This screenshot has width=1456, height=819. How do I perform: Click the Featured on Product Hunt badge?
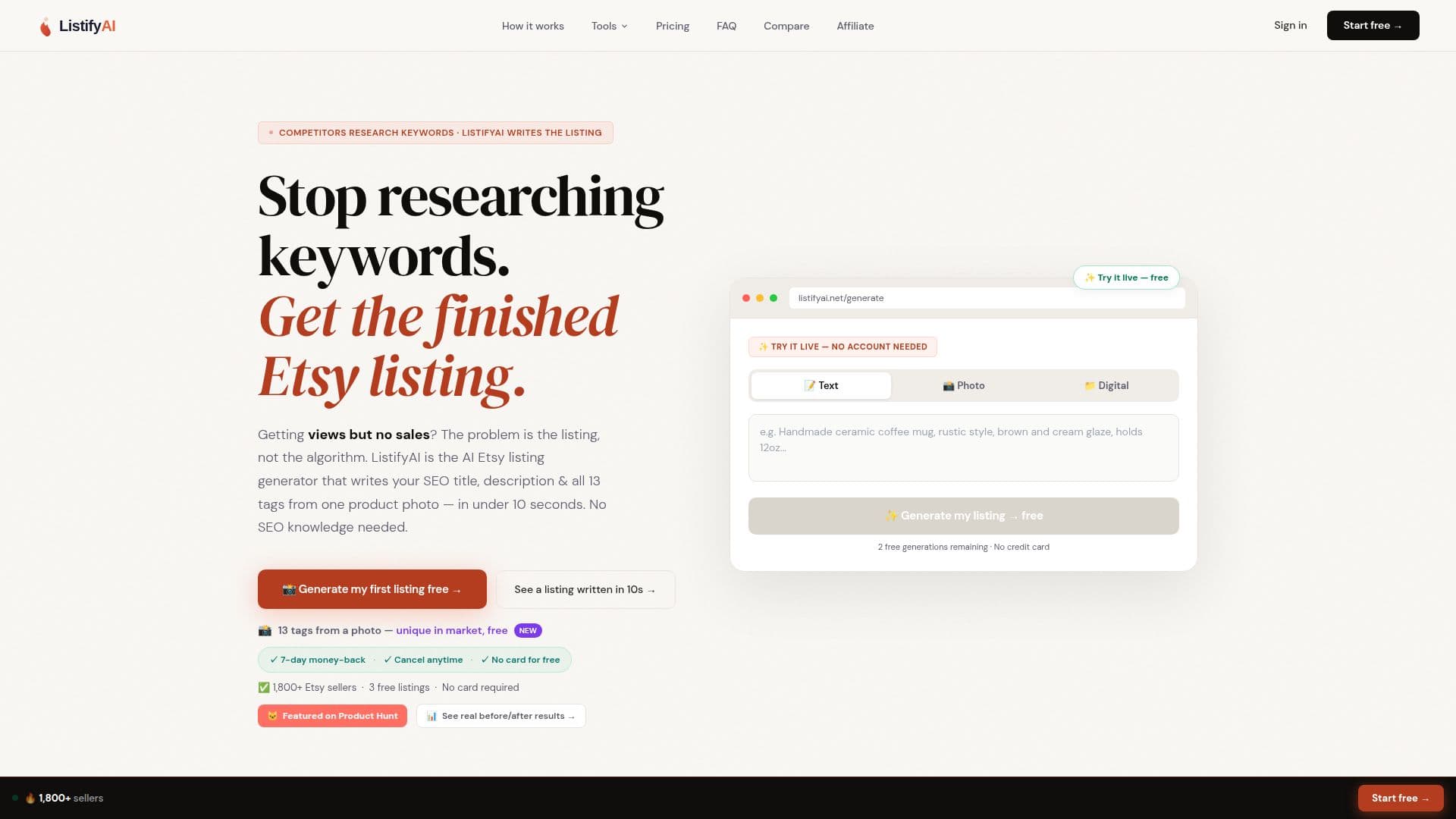pos(332,716)
